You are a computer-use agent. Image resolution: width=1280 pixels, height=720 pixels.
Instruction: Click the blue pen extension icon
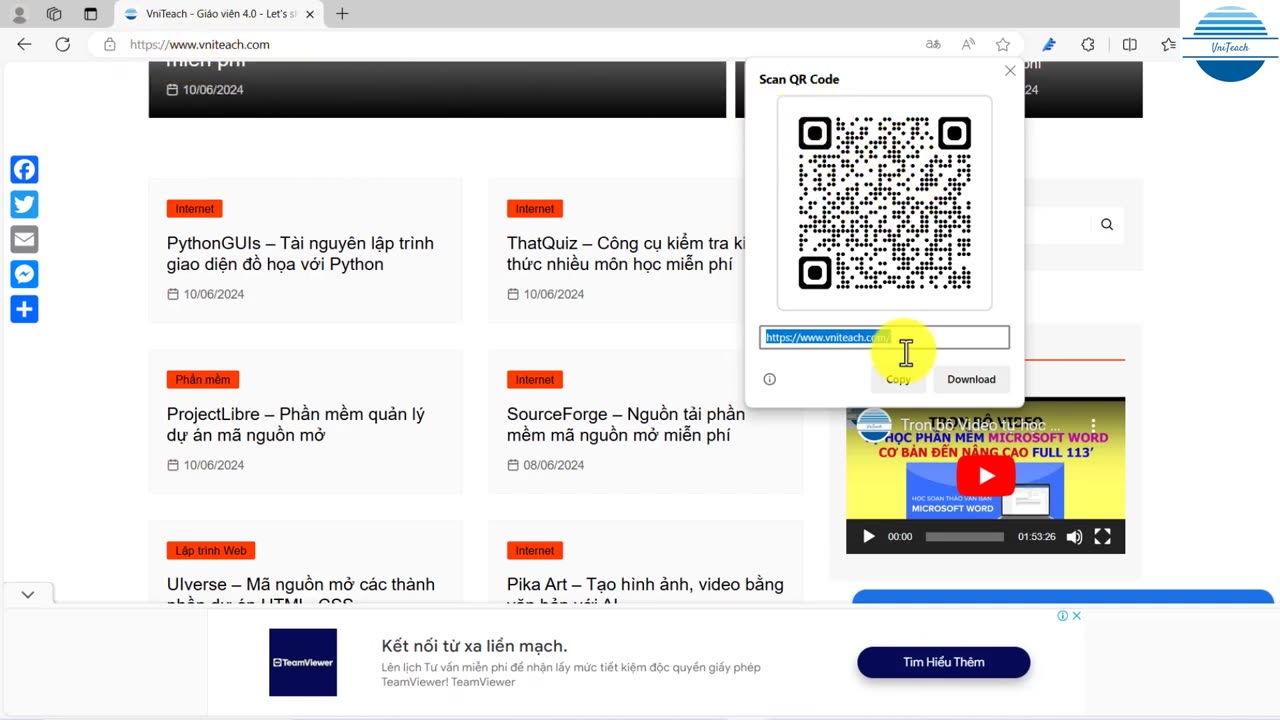pos(1049,44)
